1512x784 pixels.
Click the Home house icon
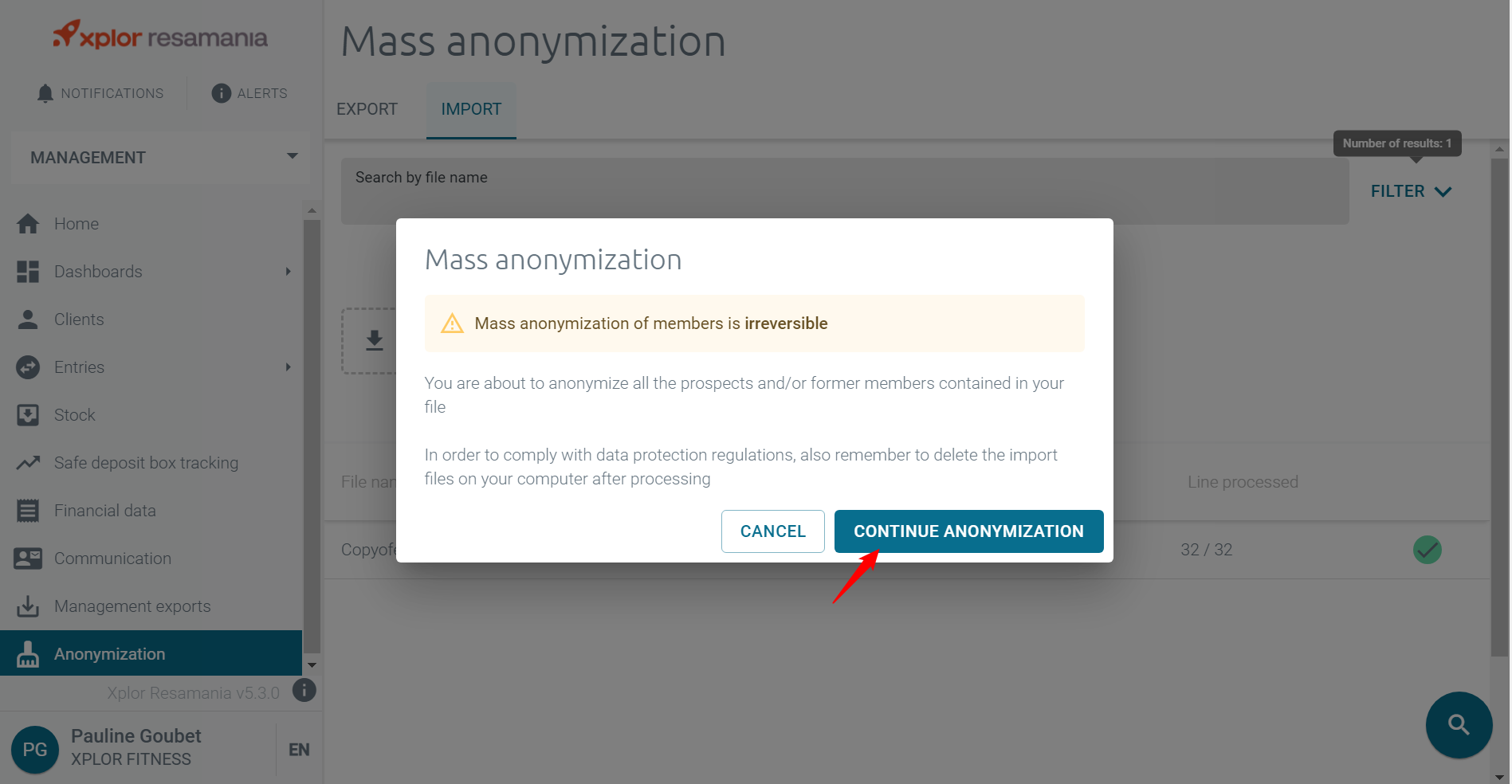click(x=28, y=224)
